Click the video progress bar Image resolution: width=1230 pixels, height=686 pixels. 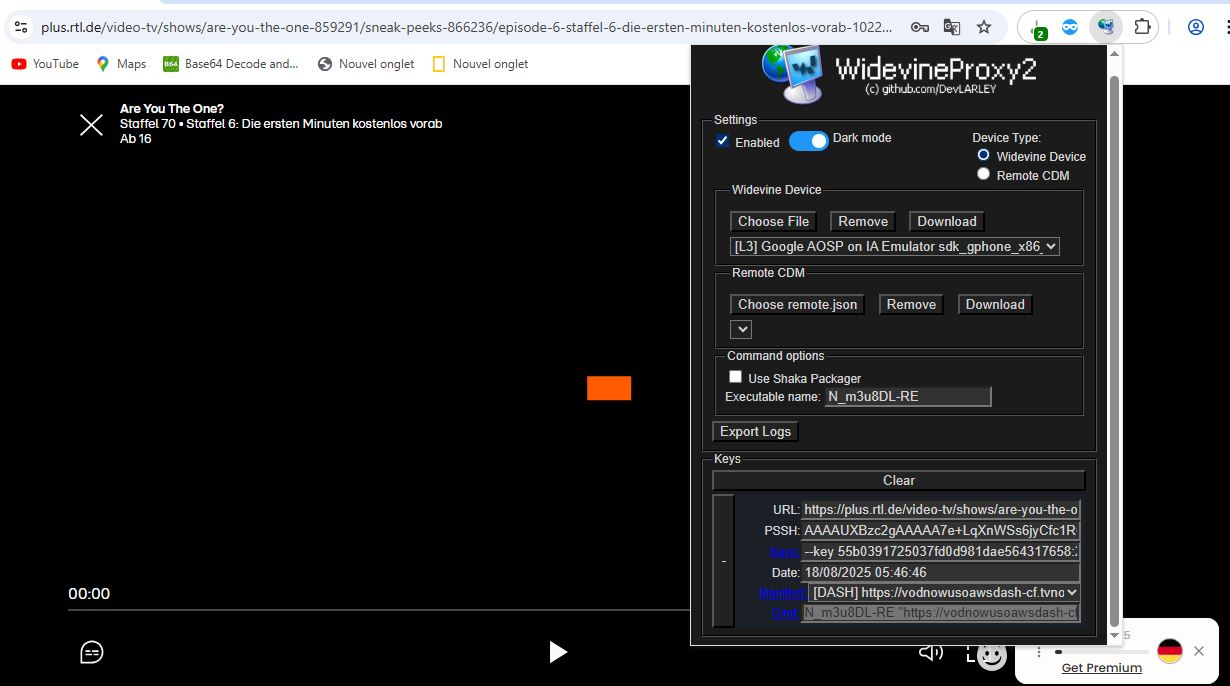[x=380, y=609]
